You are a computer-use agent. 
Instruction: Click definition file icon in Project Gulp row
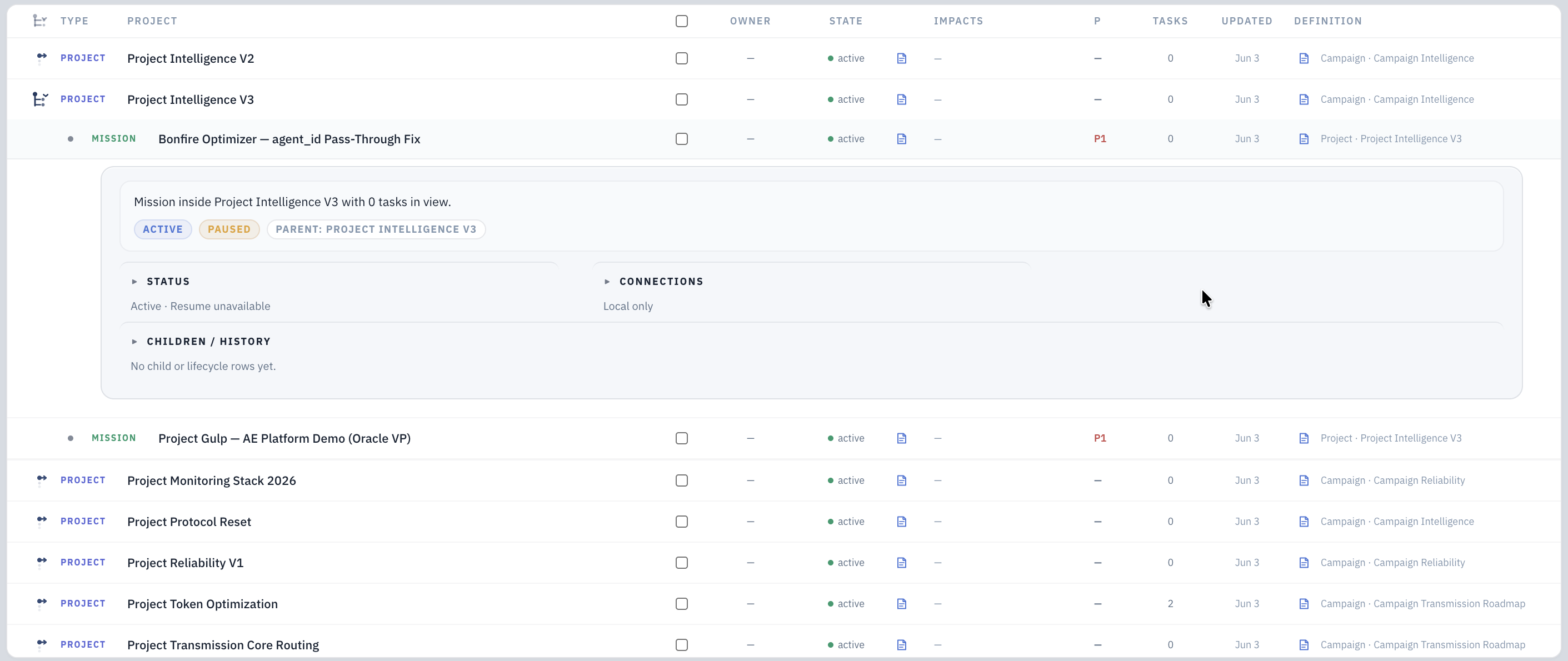[1304, 438]
